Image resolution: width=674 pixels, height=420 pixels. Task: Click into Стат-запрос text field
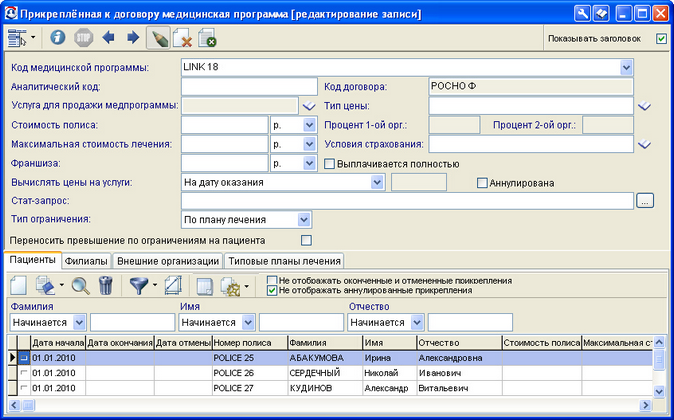[x=407, y=201]
